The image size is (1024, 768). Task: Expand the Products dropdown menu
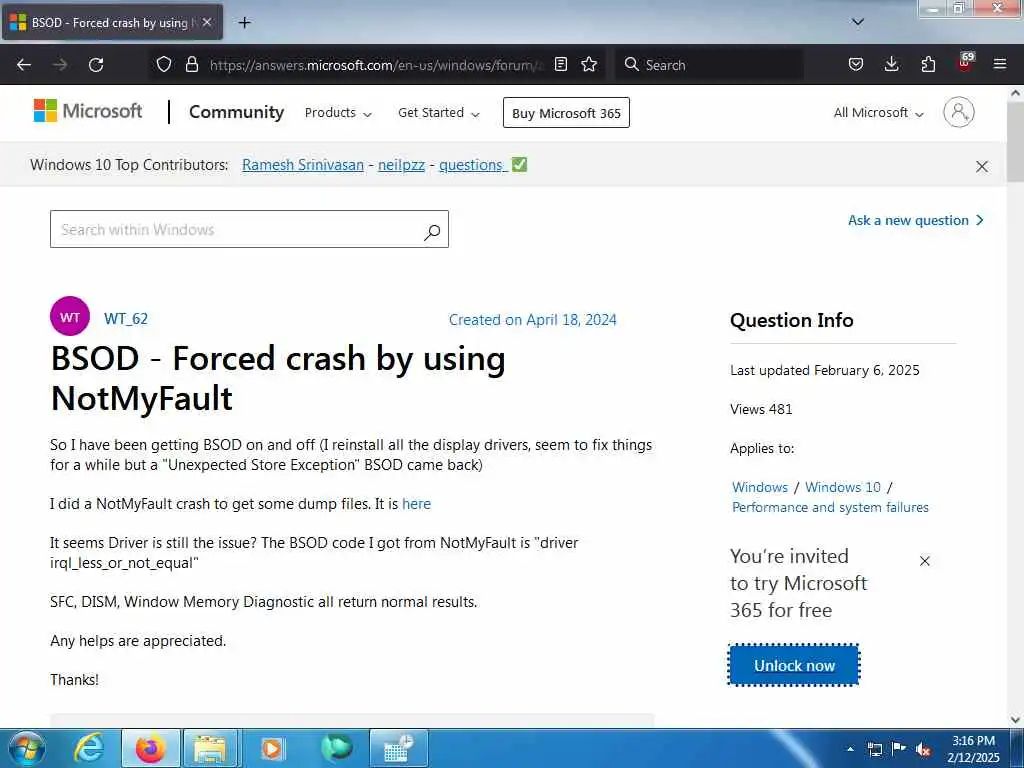(338, 113)
